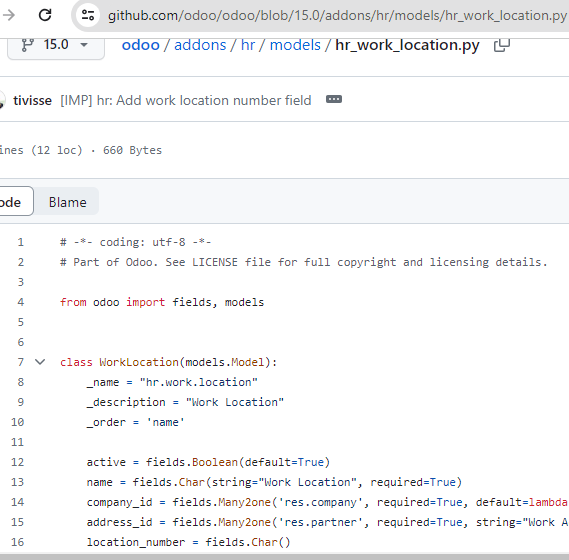The image size is (569, 560).
Task: Copy file path using the copy icon
Action: (502, 45)
